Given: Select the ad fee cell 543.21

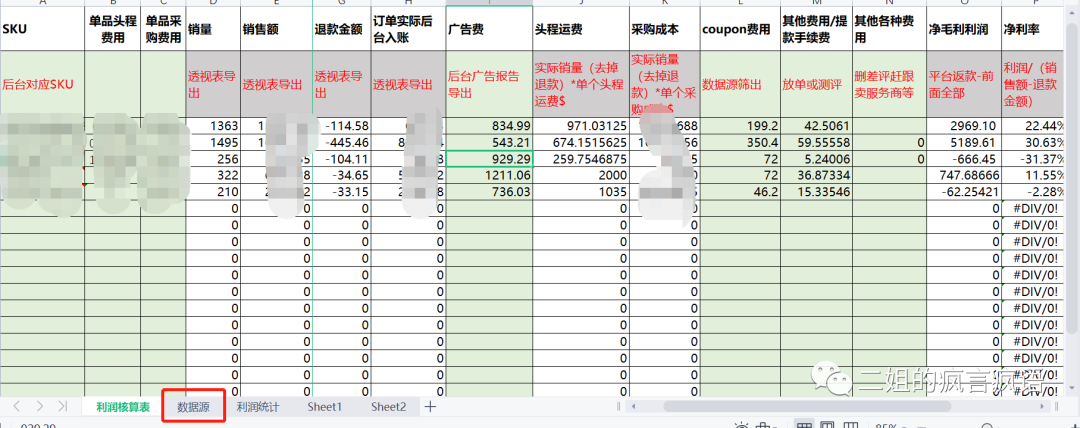Looking at the screenshot, I should [x=490, y=143].
